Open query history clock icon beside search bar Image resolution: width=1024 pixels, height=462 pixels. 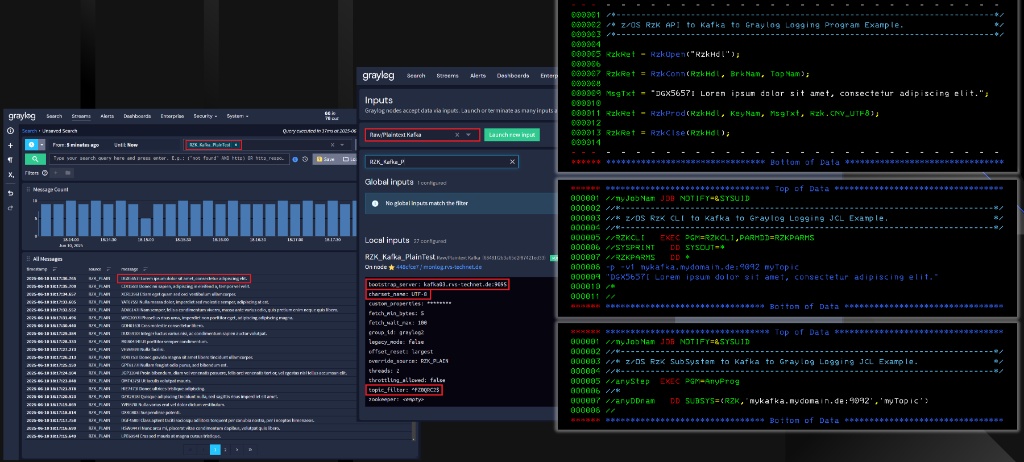pos(305,159)
